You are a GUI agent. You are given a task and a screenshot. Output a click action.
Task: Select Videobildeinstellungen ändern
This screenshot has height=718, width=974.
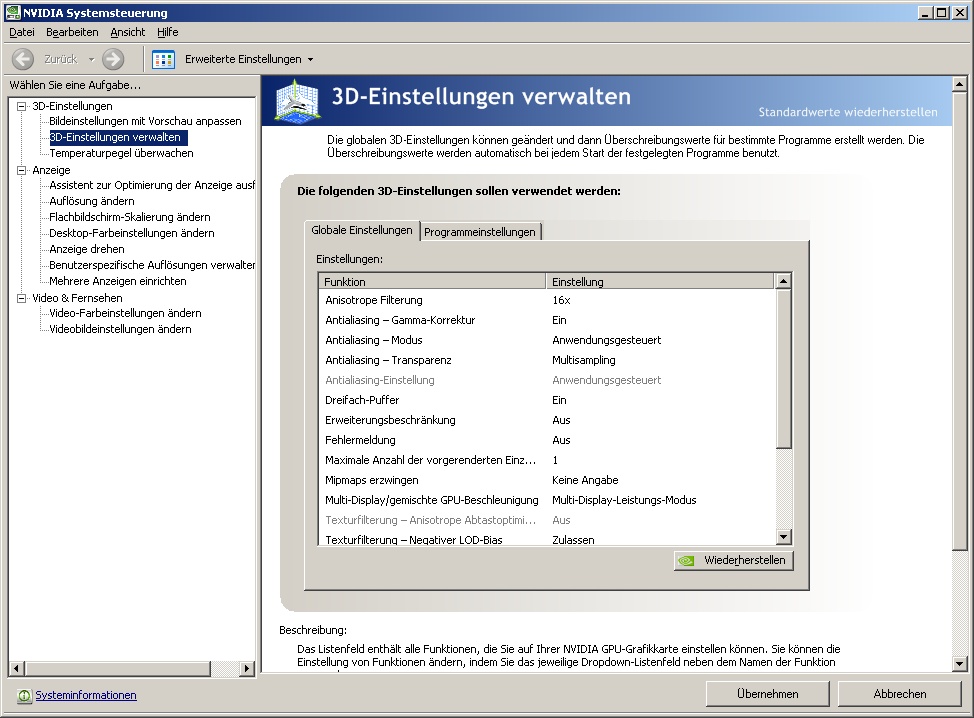tap(121, 330)
